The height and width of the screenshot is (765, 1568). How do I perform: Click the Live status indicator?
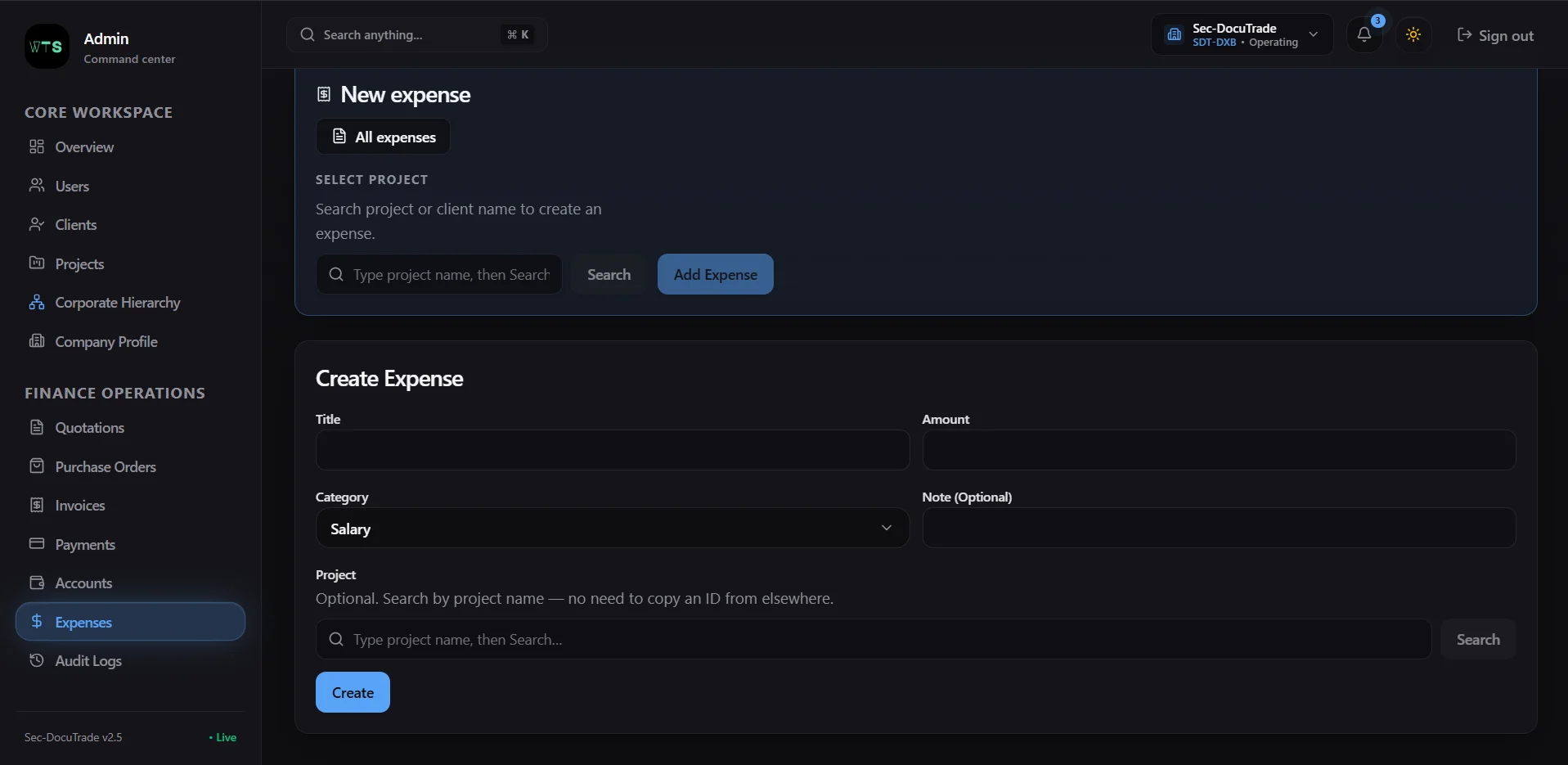(x=222, y=737)
